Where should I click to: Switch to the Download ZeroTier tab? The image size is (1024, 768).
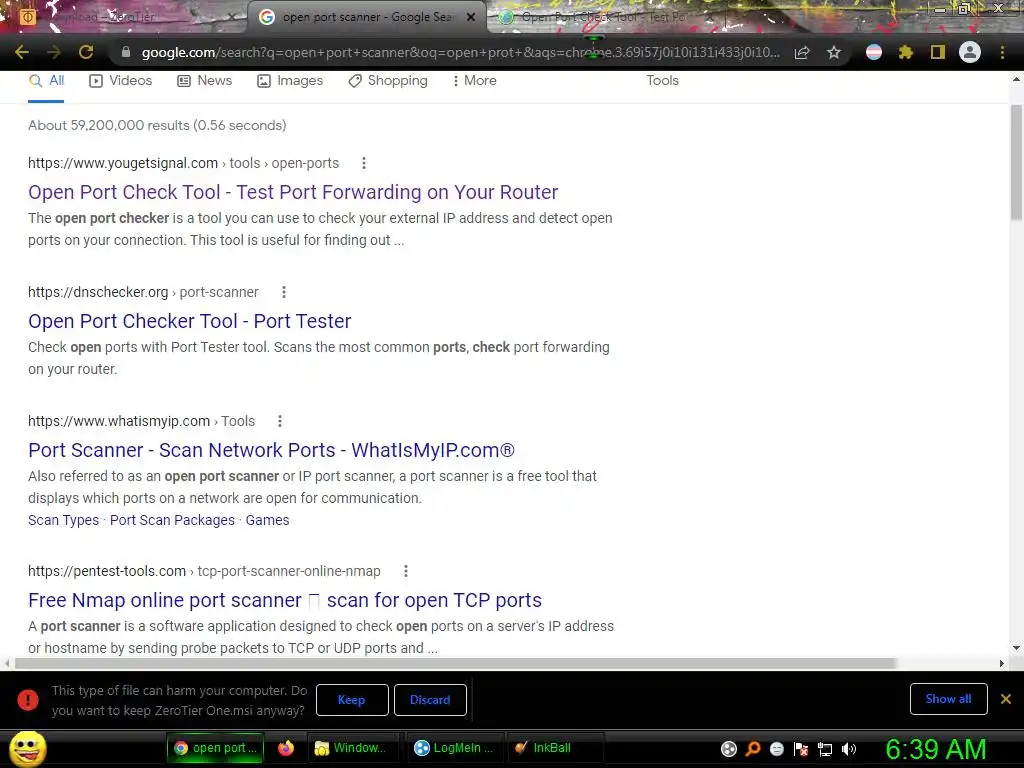pos(124,17)
